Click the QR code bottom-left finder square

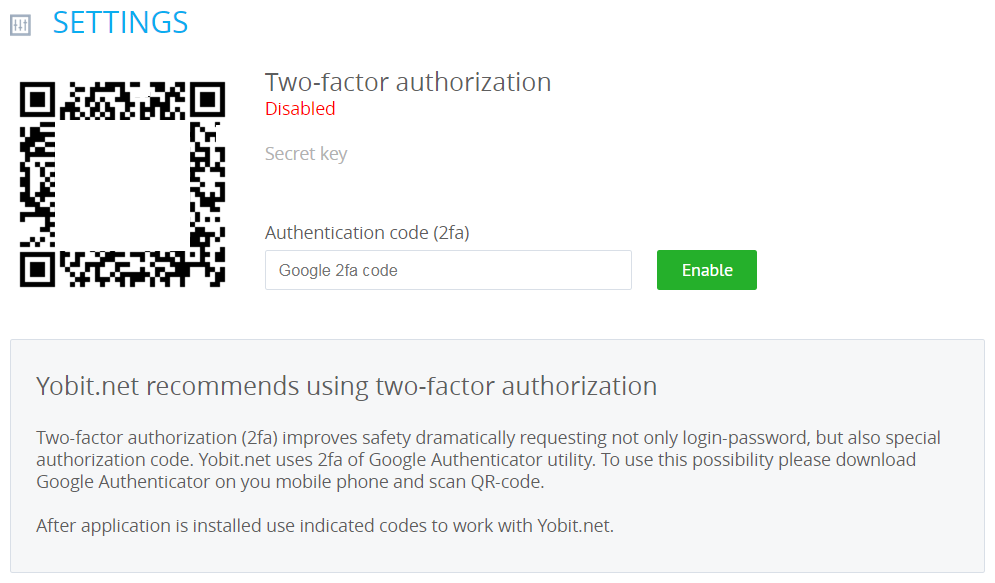(38, 268)
